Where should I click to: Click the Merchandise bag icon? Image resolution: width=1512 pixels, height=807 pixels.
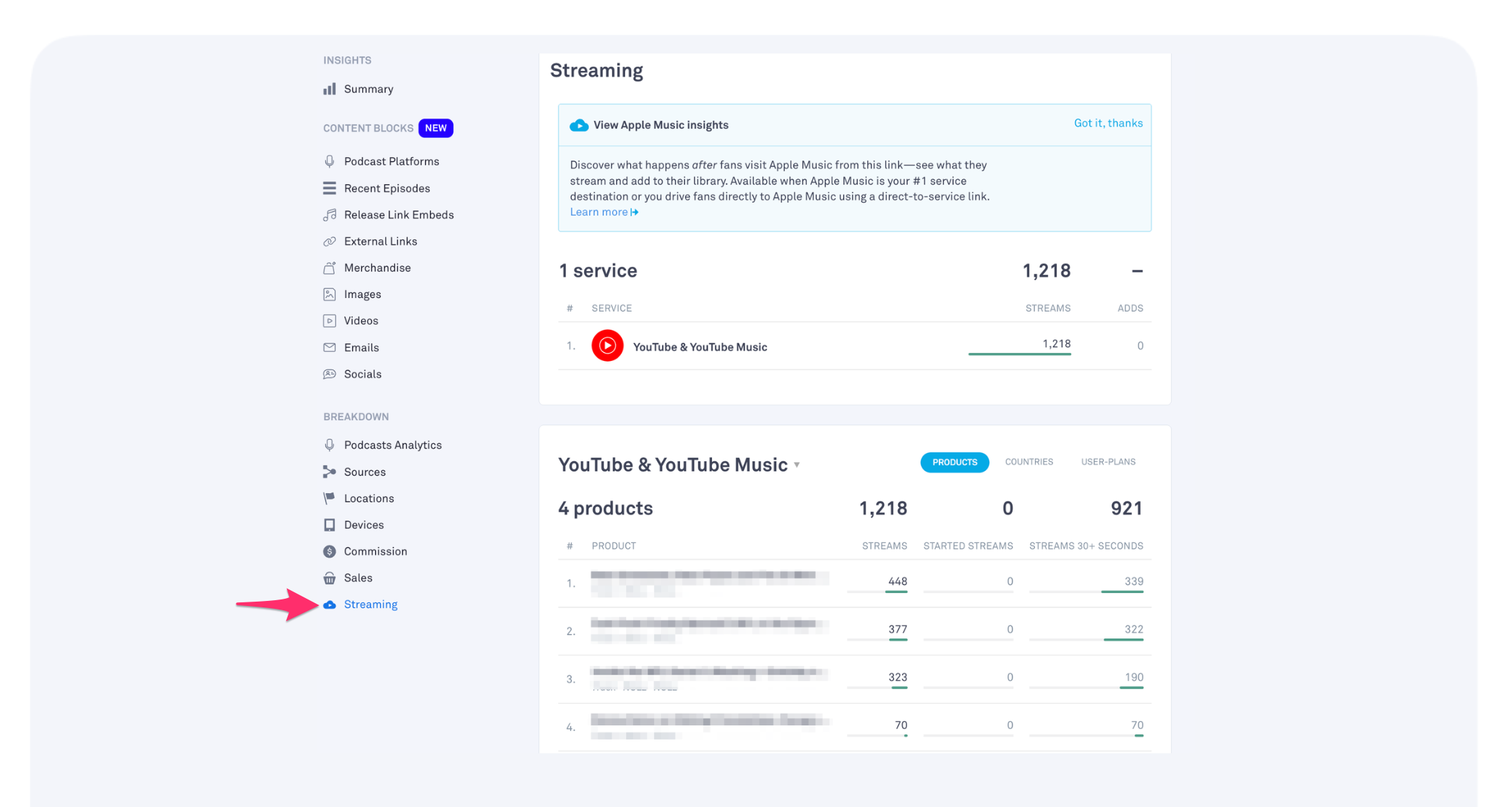(330, 268)
